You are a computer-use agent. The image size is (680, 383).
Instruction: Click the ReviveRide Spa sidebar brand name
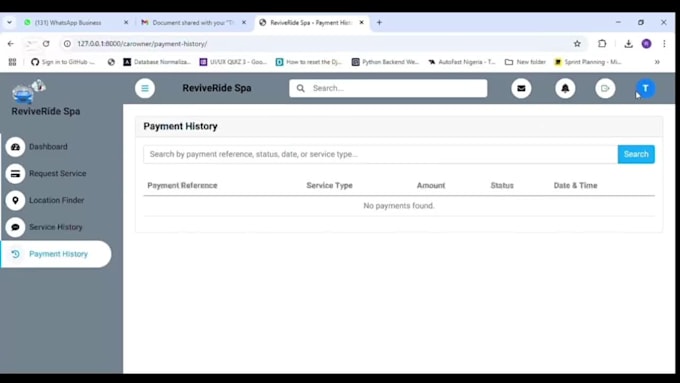[x=46, y=111]
